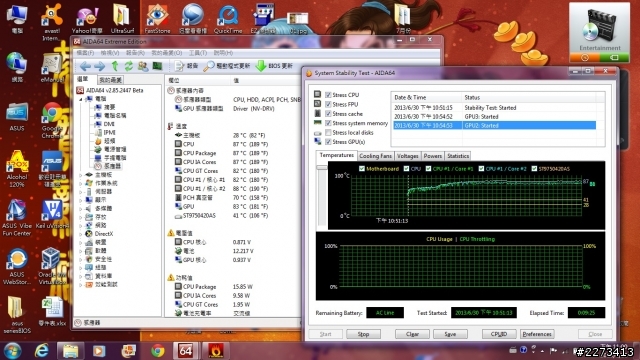
Task: Open Internet Explorer from the taskbar
Action: [41, 351]
